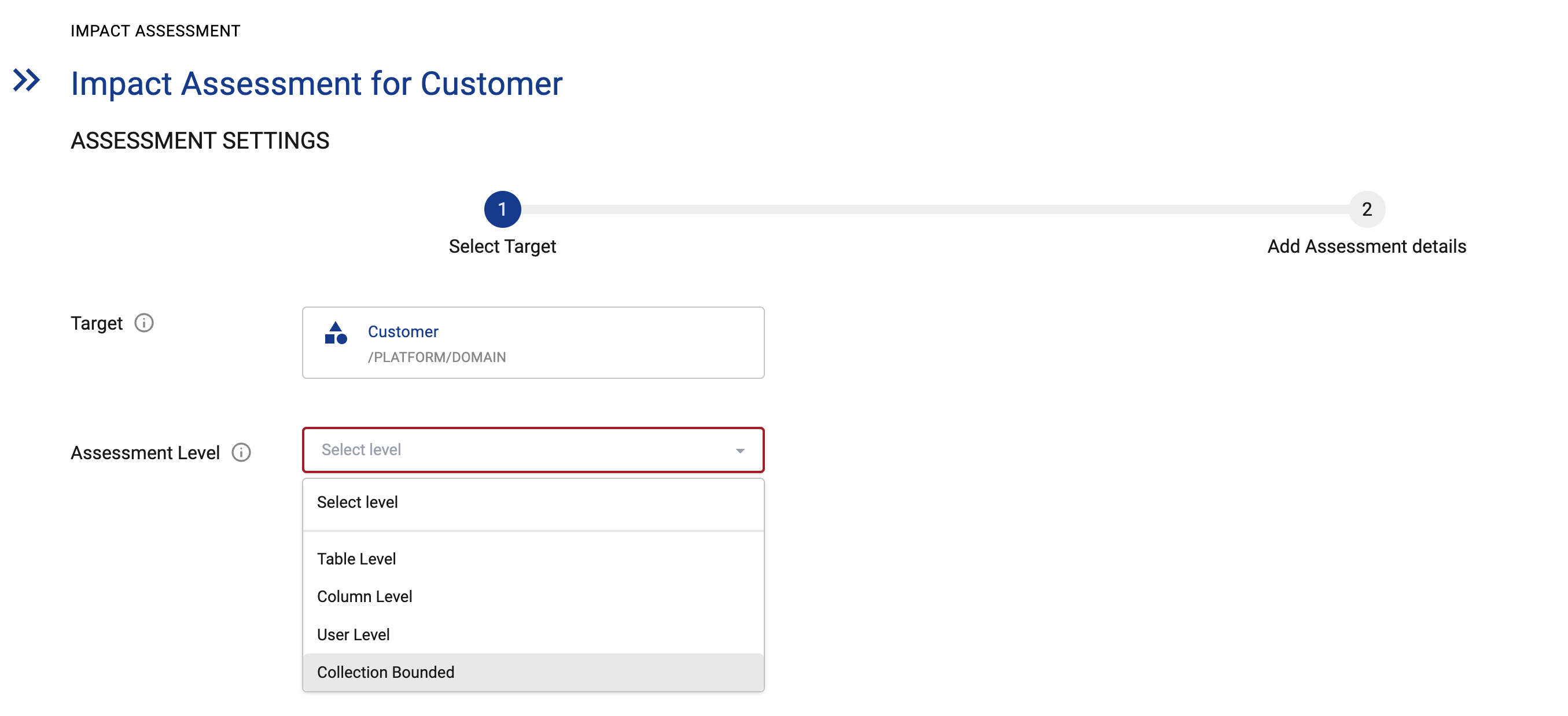Click the Customer domain shapes icon
1568x716 pixels.
pos(336,333)
